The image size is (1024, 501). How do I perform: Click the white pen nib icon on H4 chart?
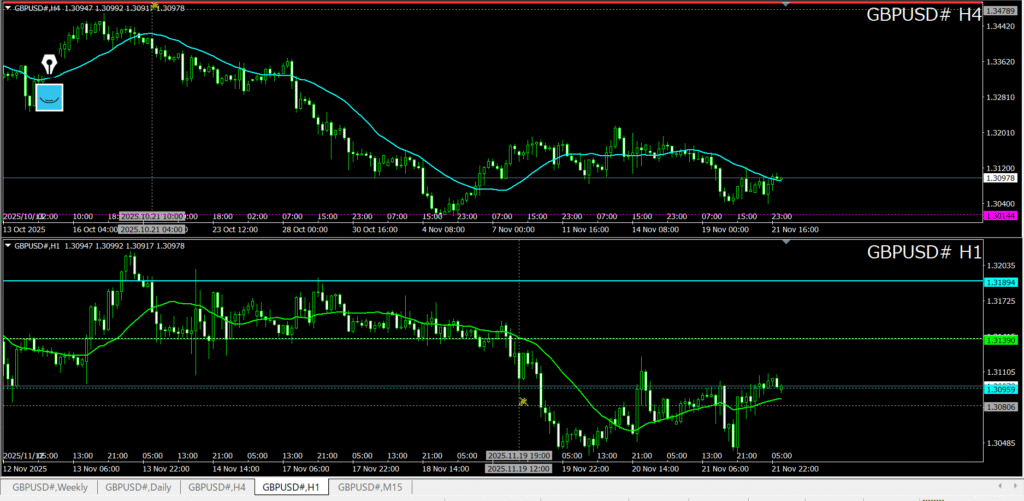(x=48, y=64)
